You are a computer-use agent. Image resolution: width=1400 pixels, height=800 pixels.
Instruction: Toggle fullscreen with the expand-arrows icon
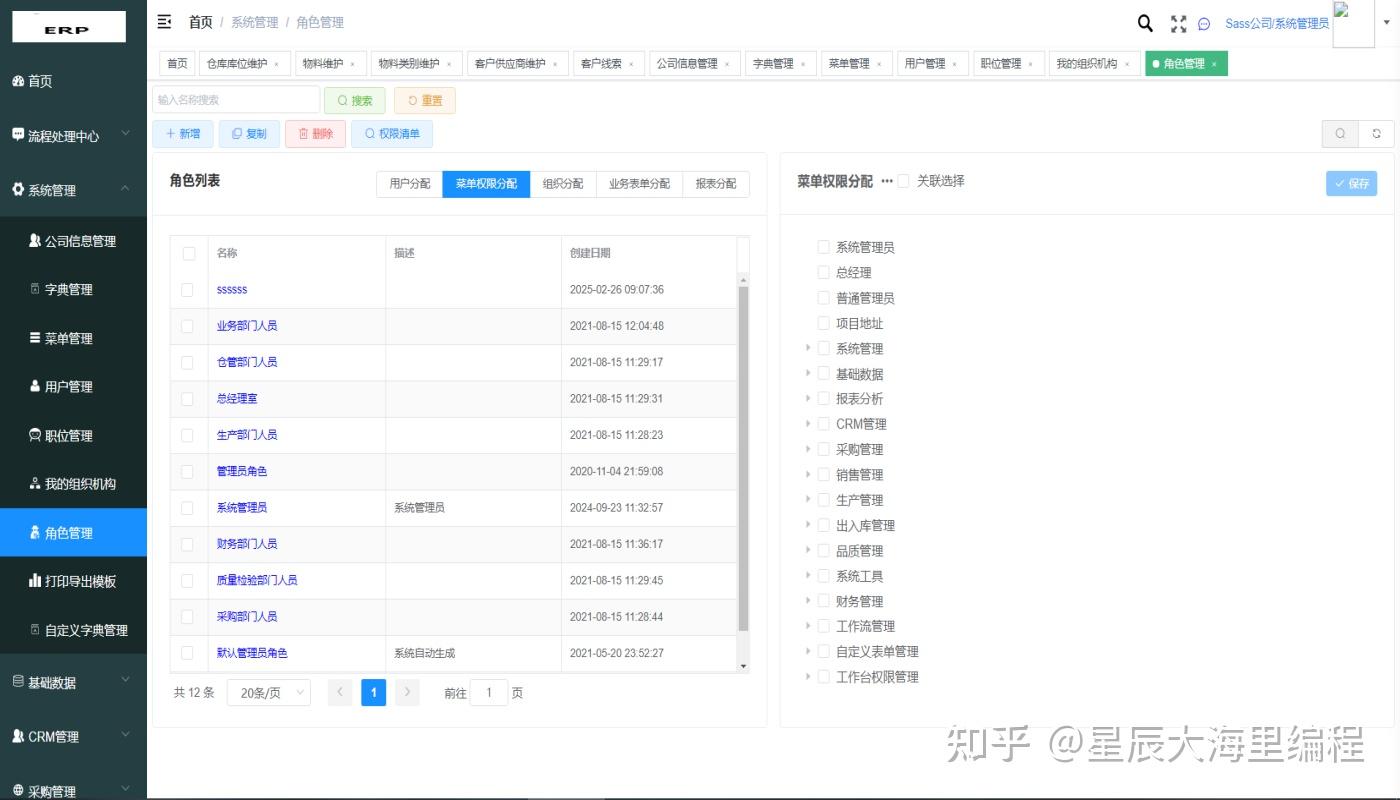[x=1177, y=22]
